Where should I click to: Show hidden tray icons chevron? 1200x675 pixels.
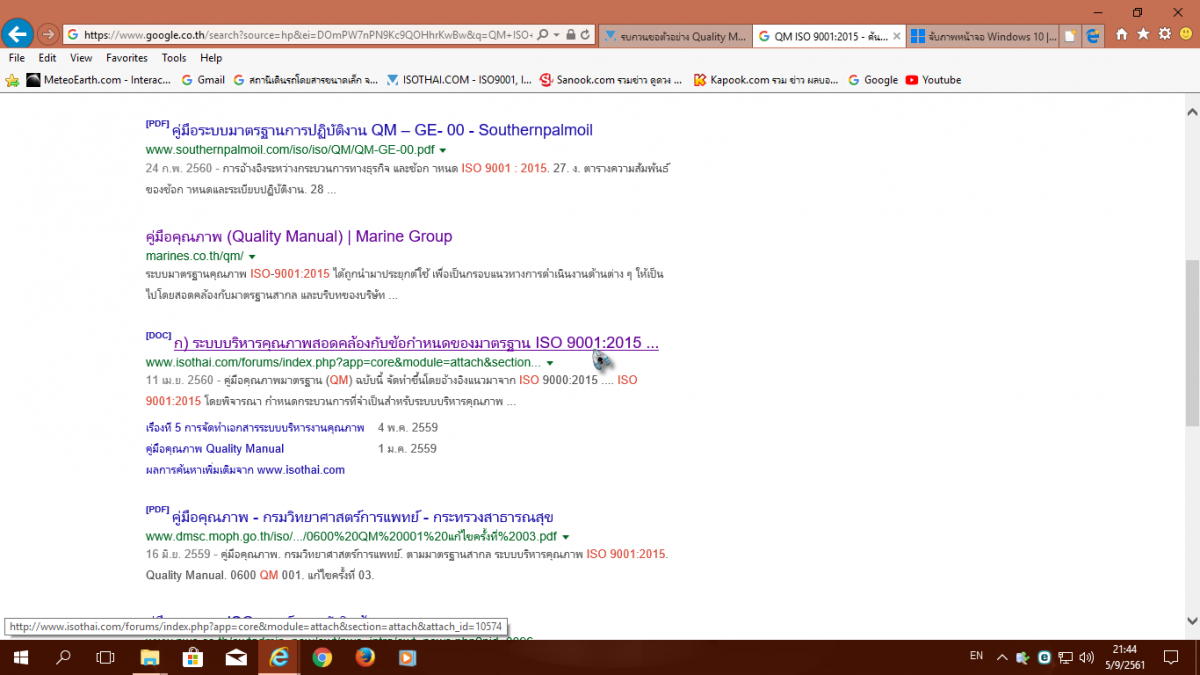tap(1002, 657)
